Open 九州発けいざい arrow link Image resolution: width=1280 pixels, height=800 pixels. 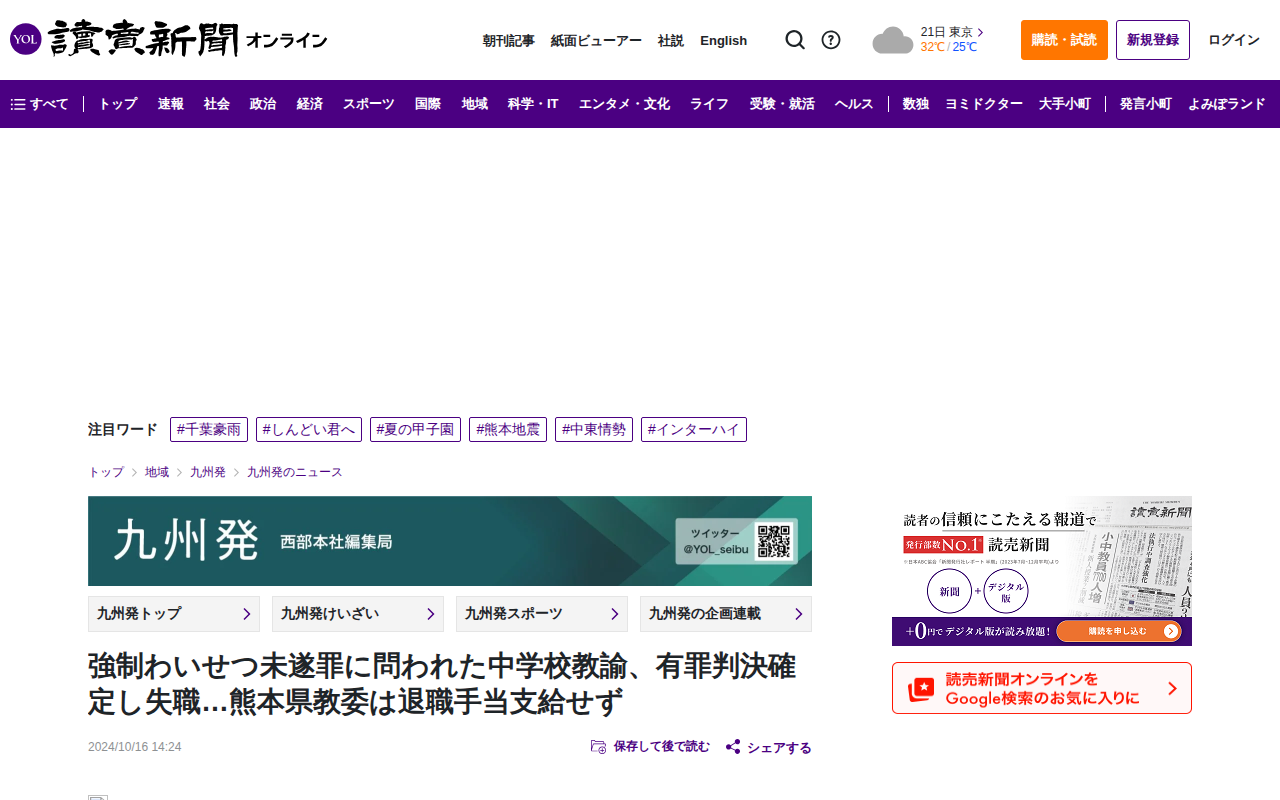point(358,614)
